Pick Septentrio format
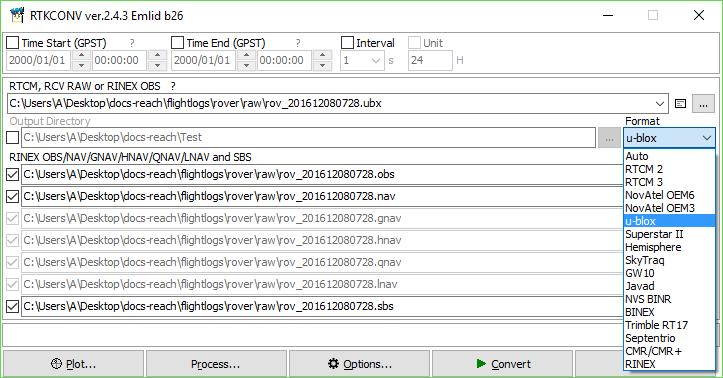 (669, 338)
